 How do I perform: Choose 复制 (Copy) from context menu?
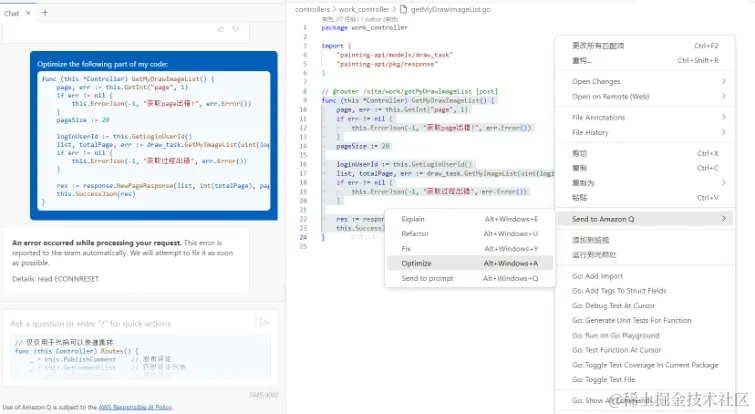click(645, 168)
